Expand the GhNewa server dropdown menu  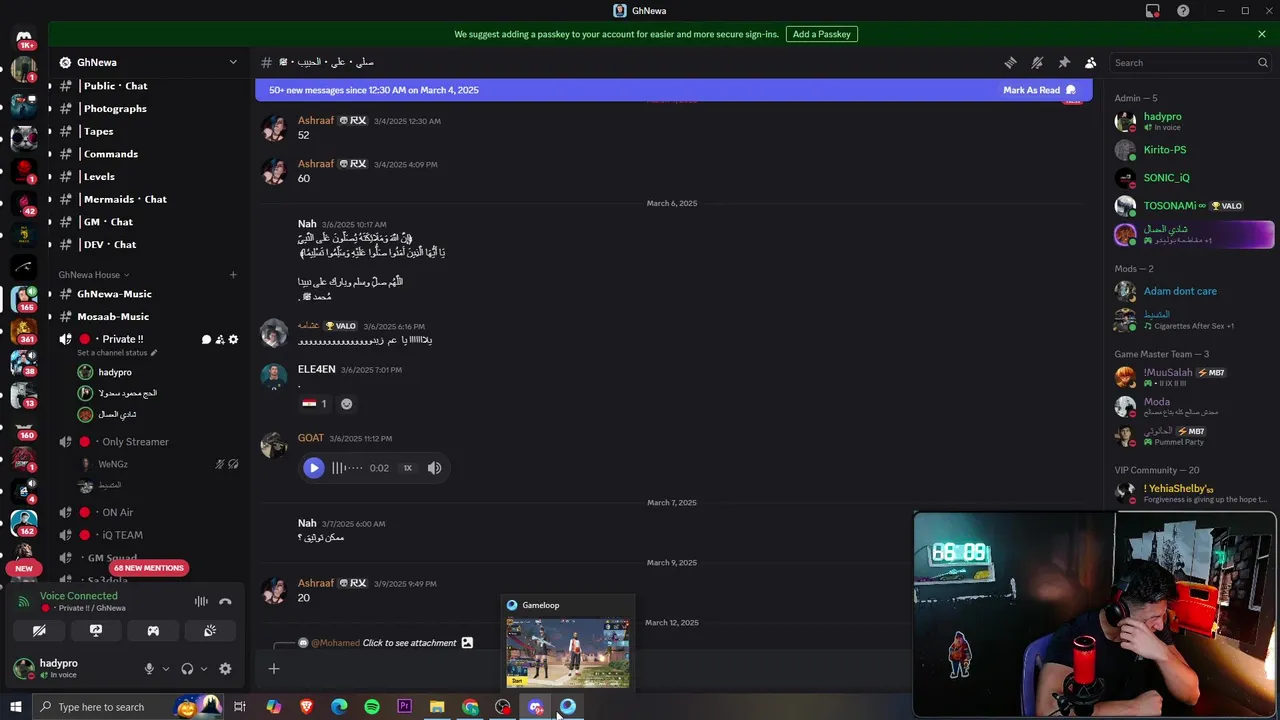click(233, 62)
